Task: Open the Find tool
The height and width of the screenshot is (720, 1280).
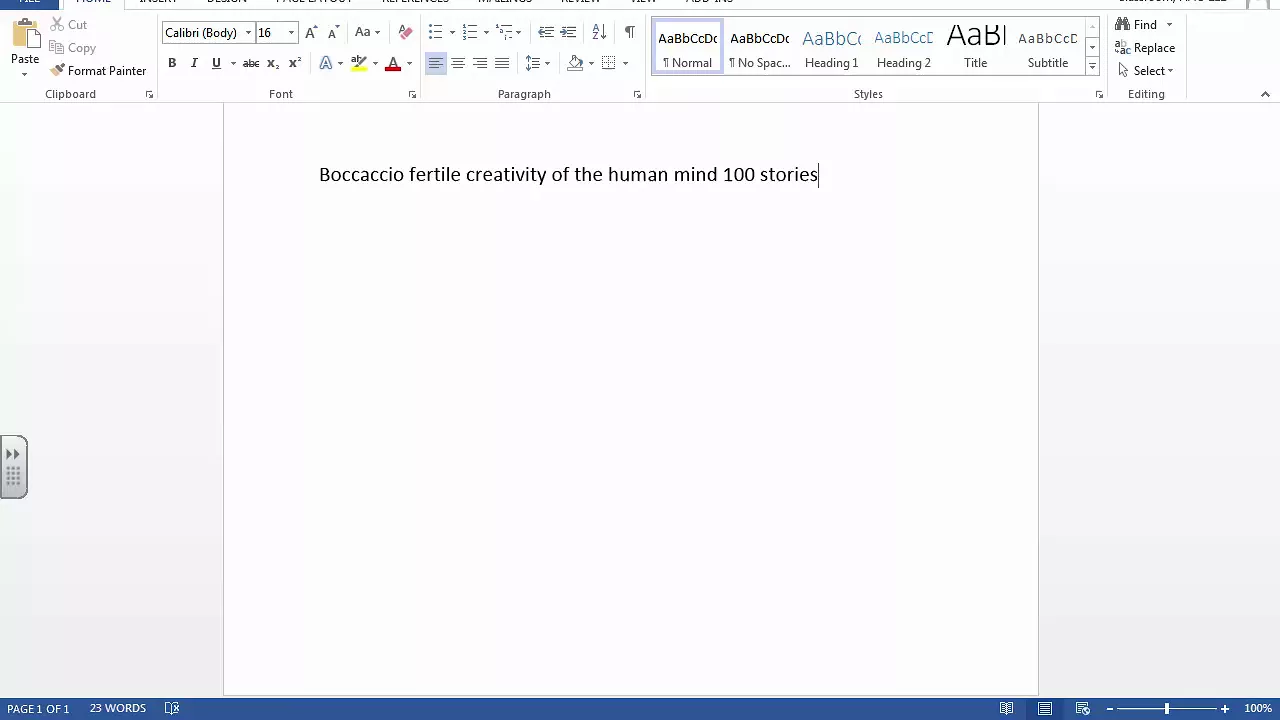Action: pos(1138,24)
